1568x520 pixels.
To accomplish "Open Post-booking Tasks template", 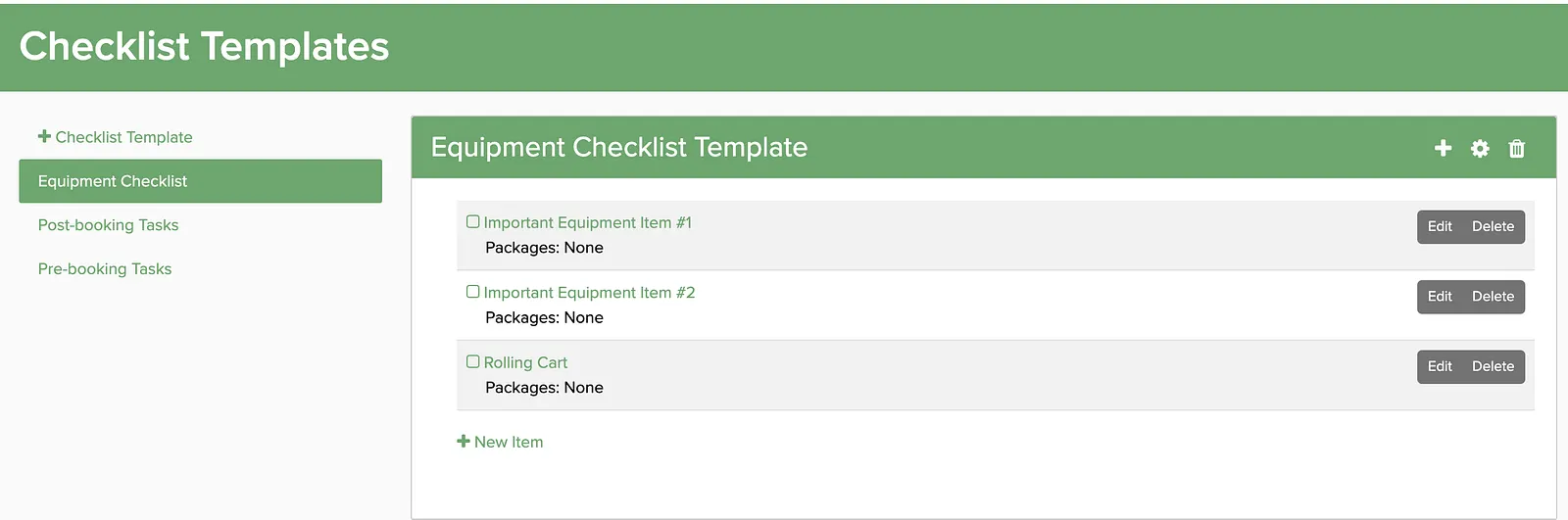I will pos(108,225).
